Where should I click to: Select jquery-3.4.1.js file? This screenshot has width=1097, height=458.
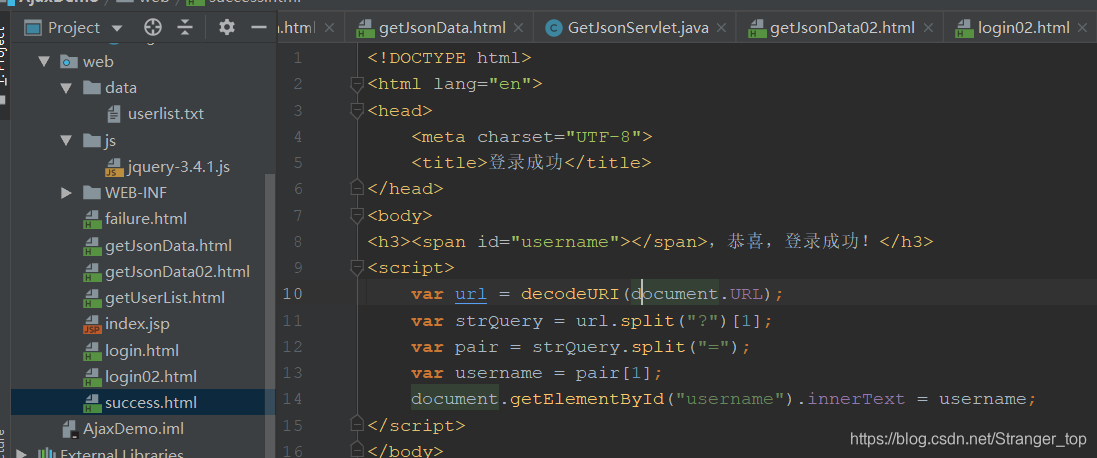(x=178, y=166)
